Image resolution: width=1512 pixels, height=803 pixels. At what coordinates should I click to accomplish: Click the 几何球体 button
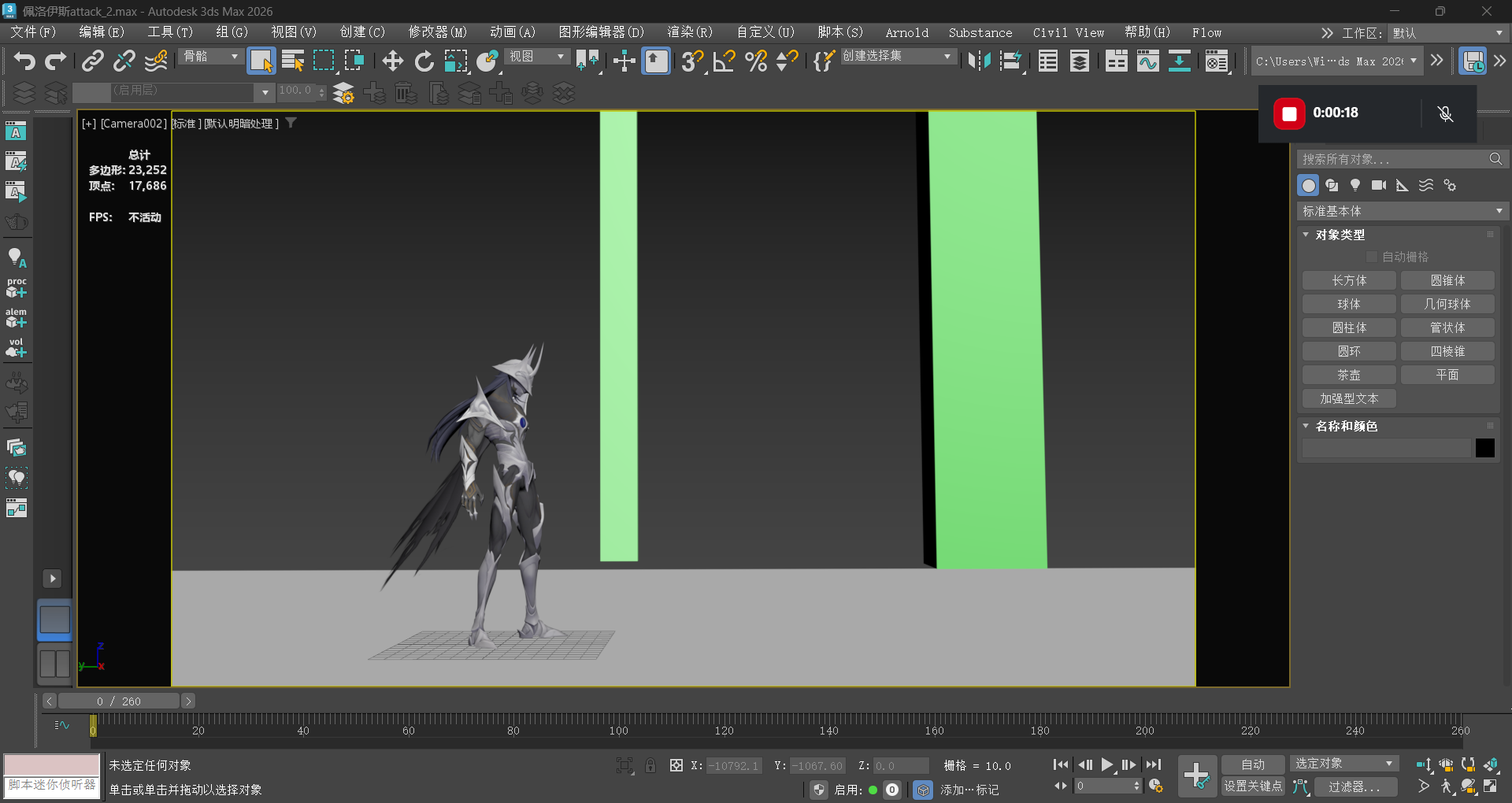[1447, 304]
